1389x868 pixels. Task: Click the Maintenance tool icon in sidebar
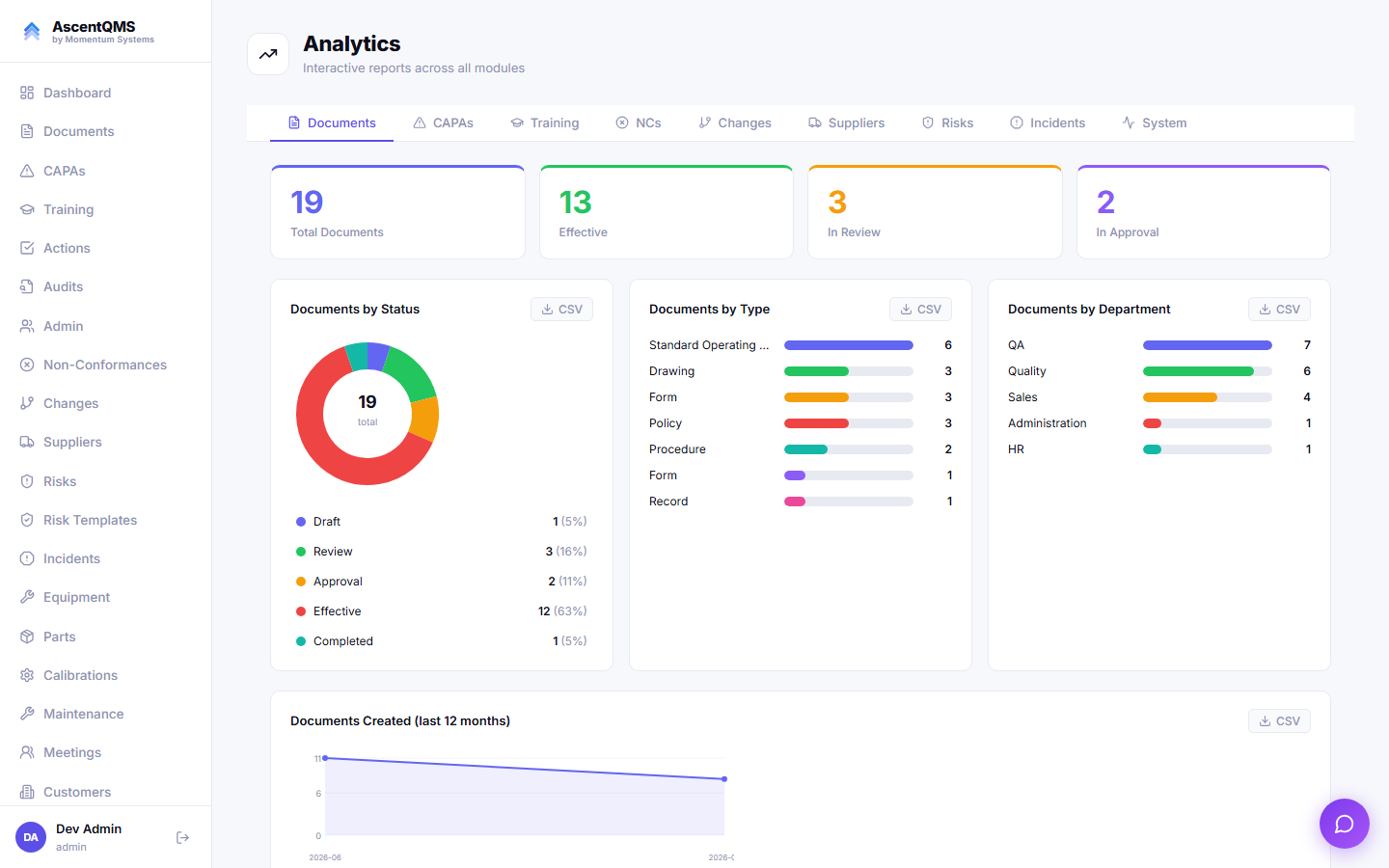[27, 714]
